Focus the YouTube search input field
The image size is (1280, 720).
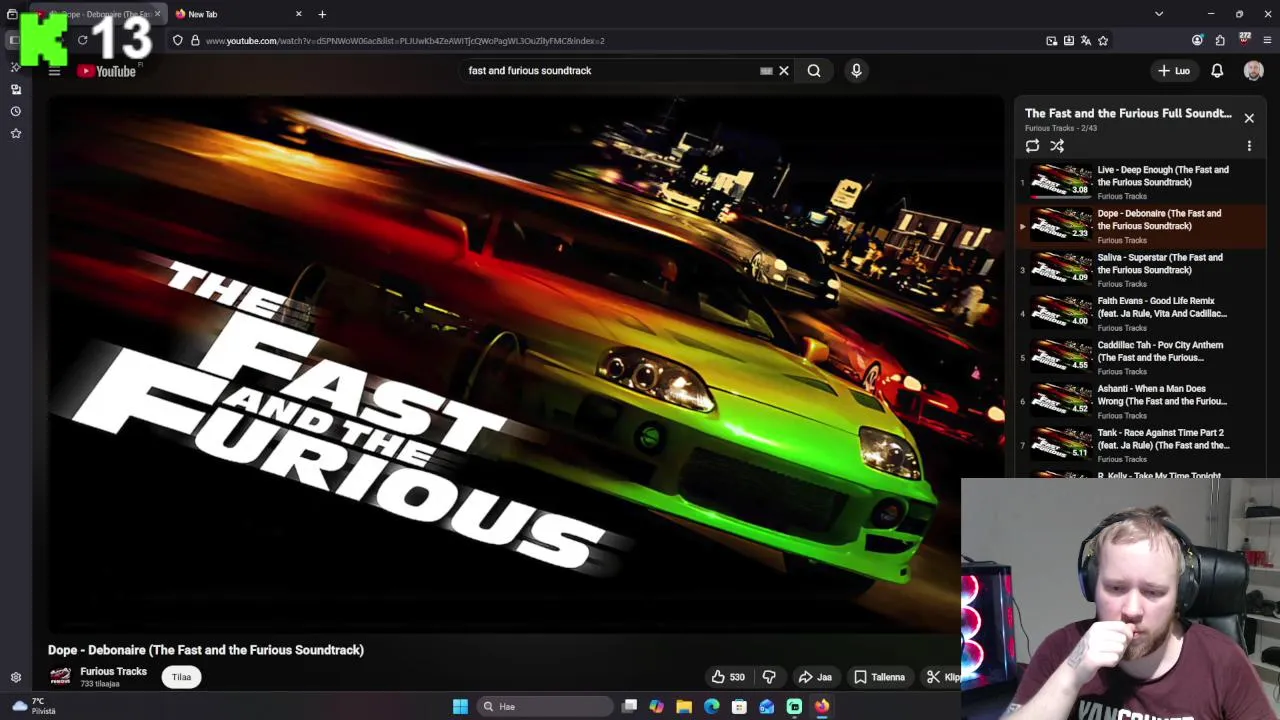pyautogui.click(x=610, y=71)
